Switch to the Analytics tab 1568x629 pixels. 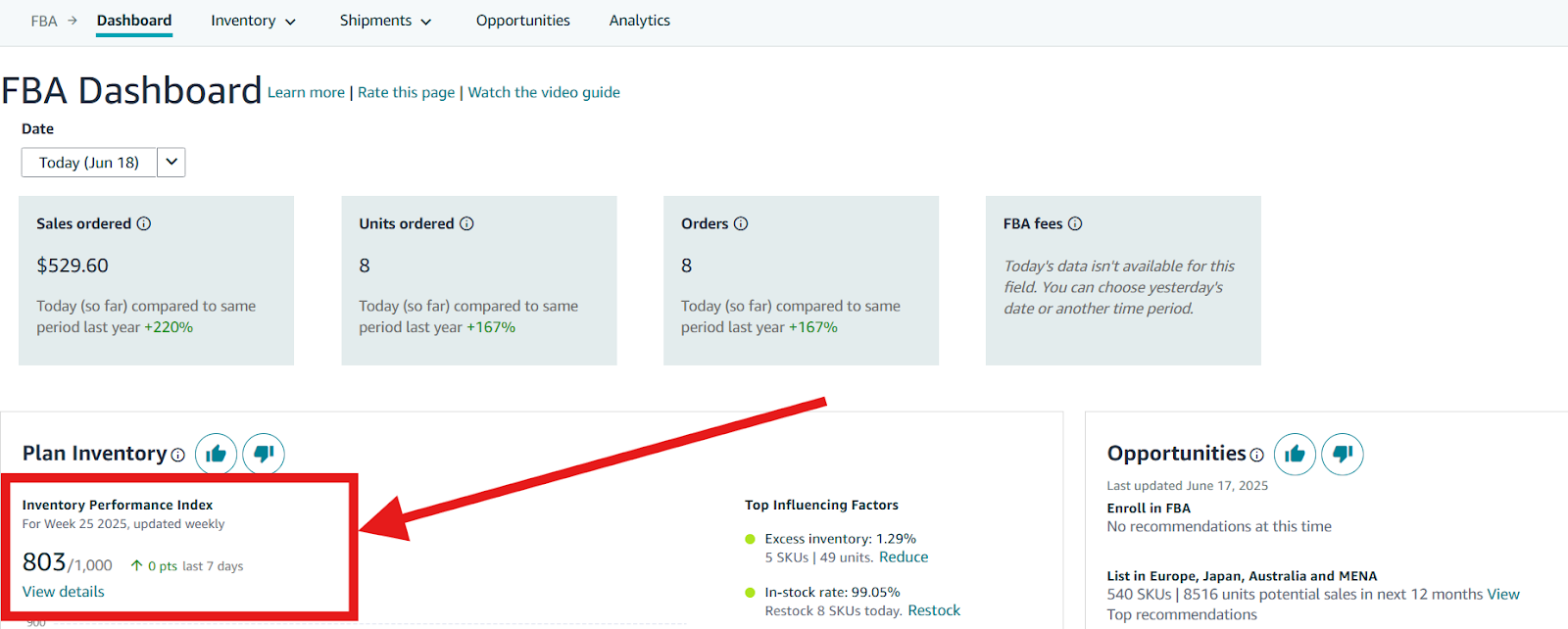coord(640,21)
